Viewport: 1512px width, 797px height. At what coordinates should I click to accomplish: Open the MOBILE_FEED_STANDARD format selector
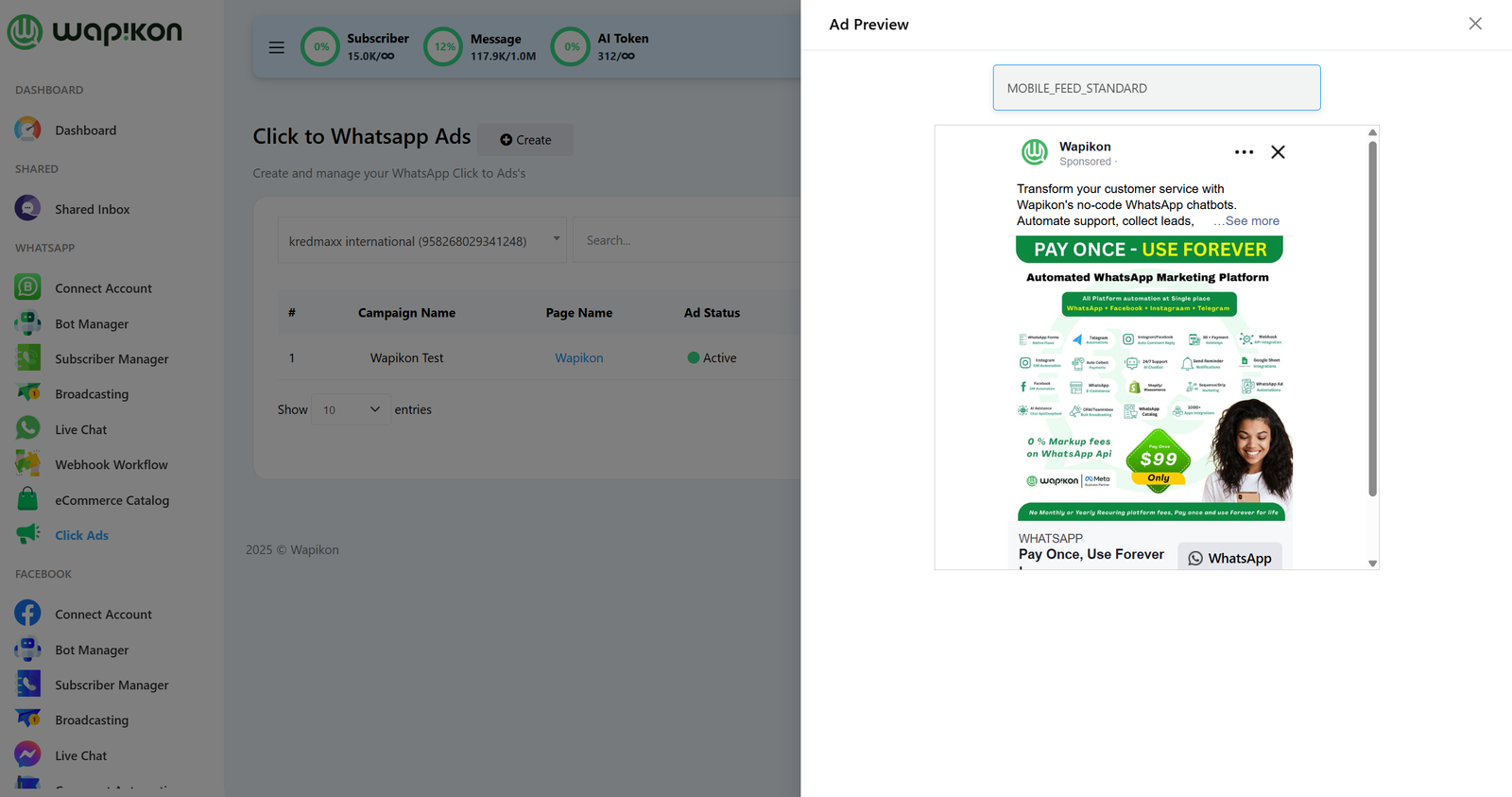point(1157,88)
